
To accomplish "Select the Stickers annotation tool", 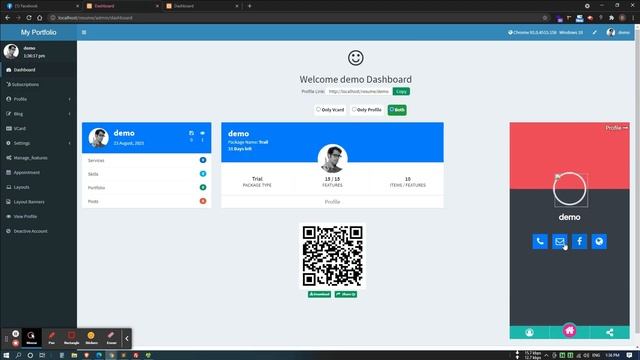I will click(x=91, y=338).
